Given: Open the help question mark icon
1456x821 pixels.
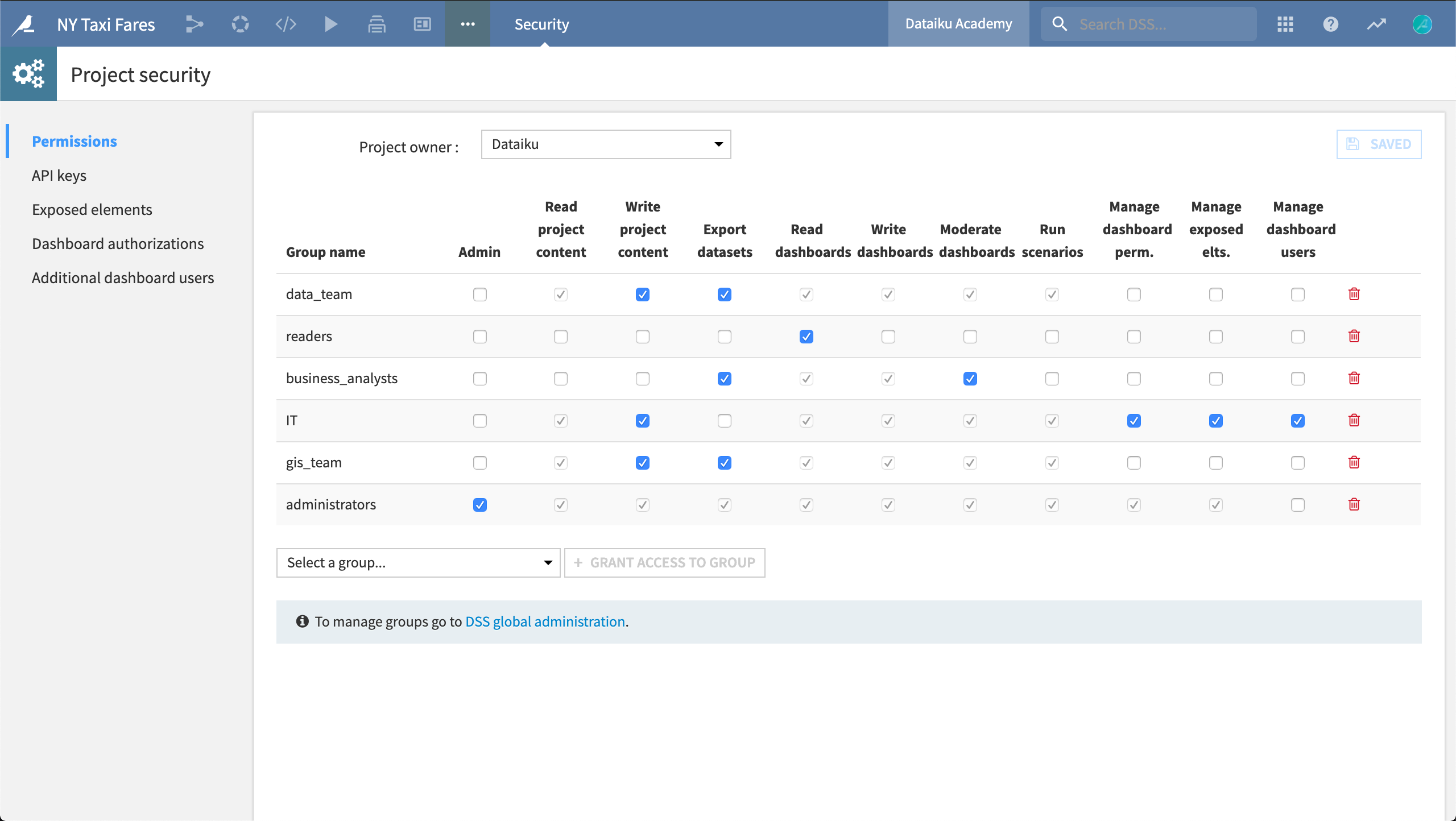Looking at the screenshot, I should (1331, 24).
